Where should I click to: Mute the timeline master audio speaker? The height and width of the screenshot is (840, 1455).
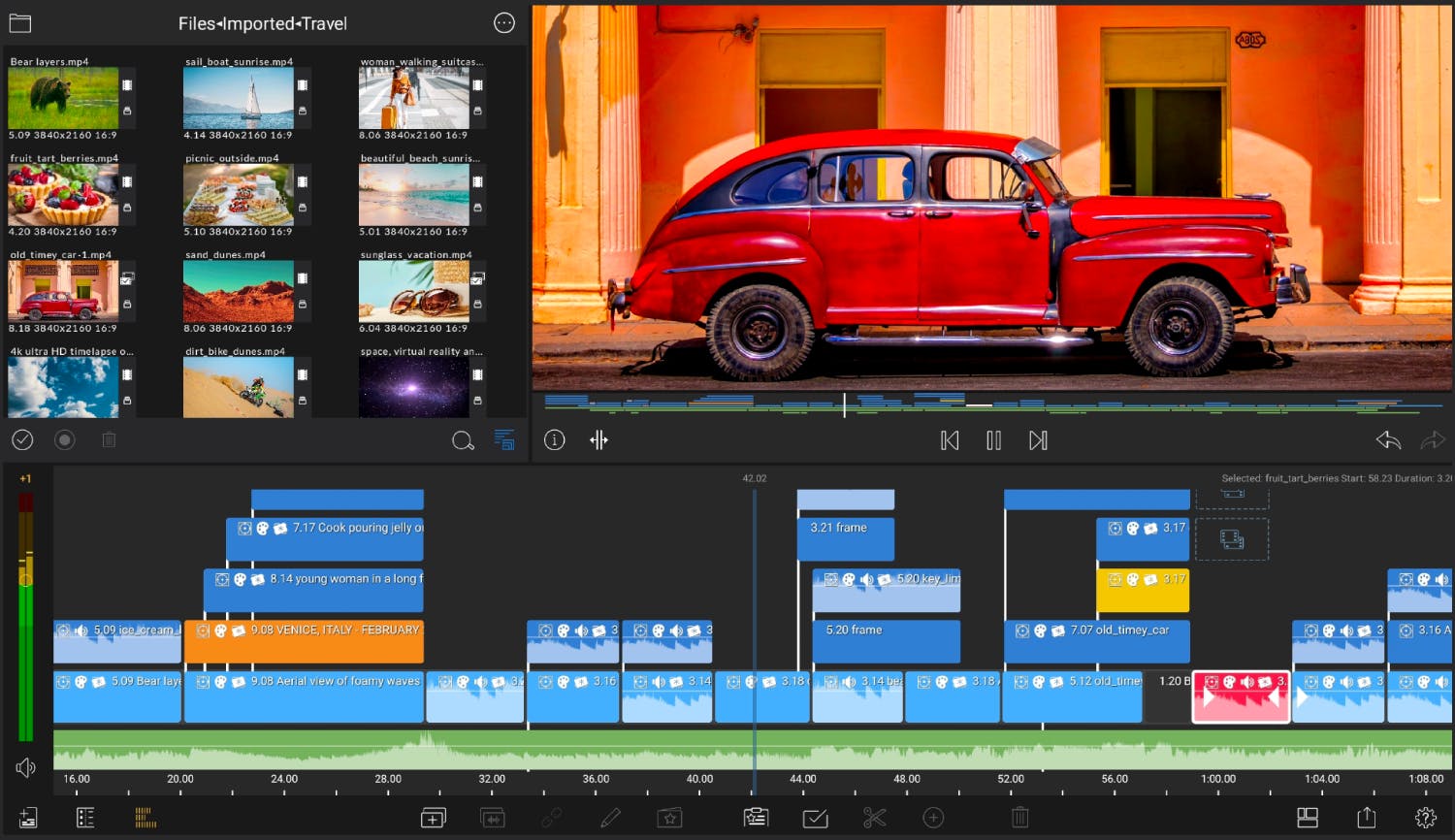point(26,768)
